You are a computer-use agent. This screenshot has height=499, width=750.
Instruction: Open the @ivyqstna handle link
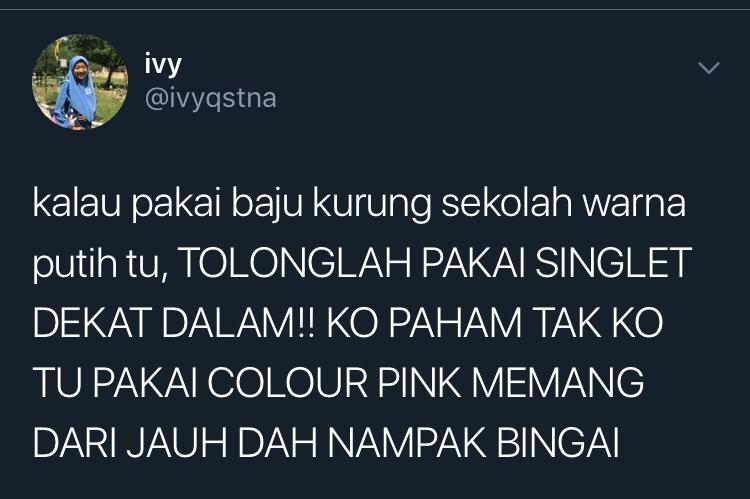(210, 99)
